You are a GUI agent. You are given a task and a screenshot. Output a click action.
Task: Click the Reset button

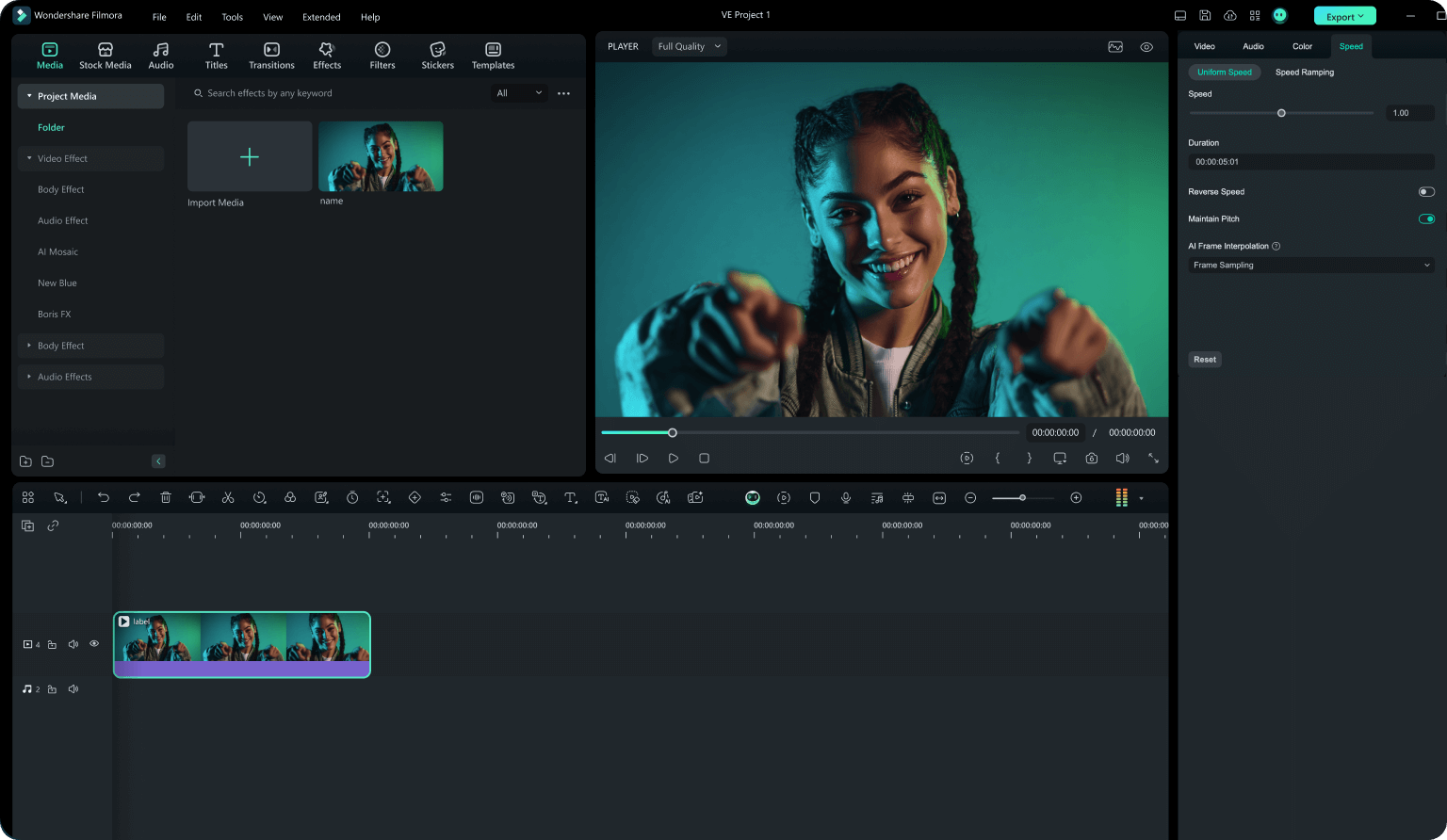[x=1205, y=360]
